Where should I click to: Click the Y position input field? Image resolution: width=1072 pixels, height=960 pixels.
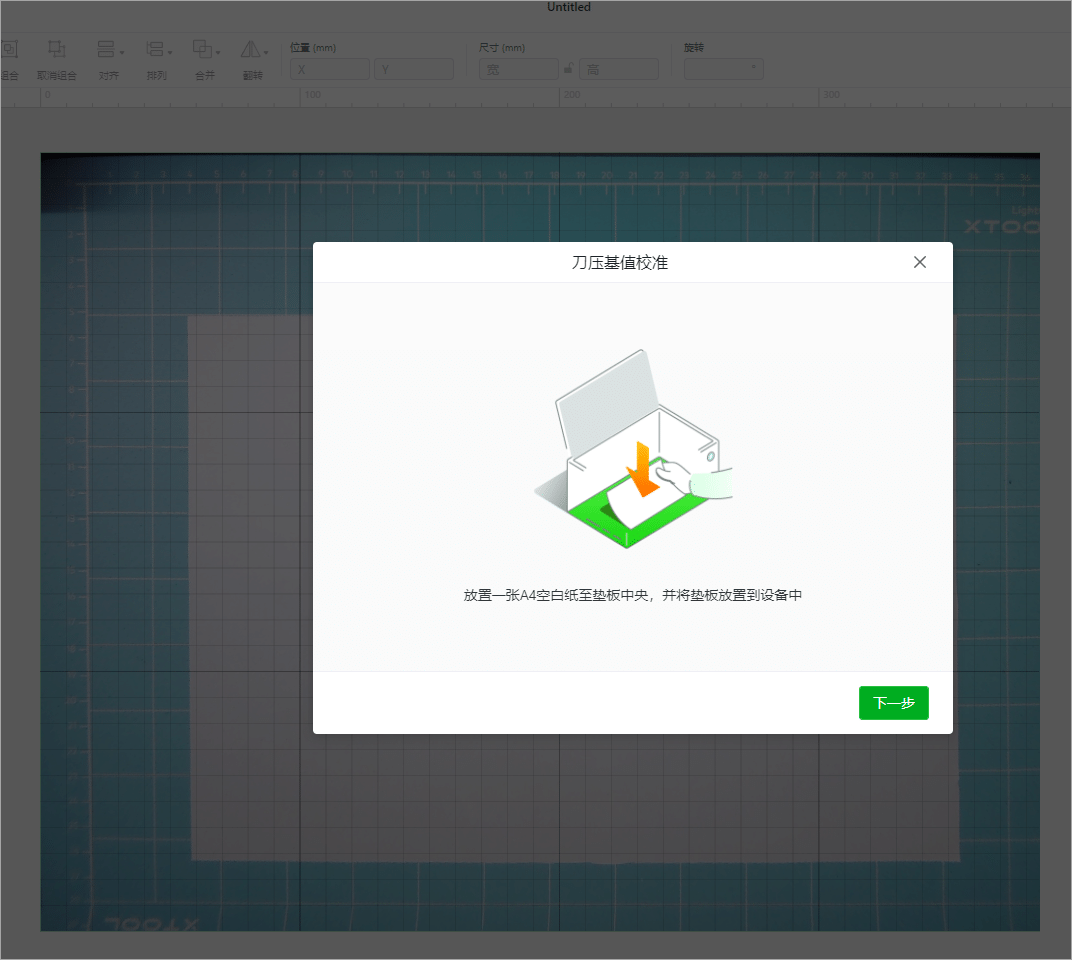(x=414, y=69)
